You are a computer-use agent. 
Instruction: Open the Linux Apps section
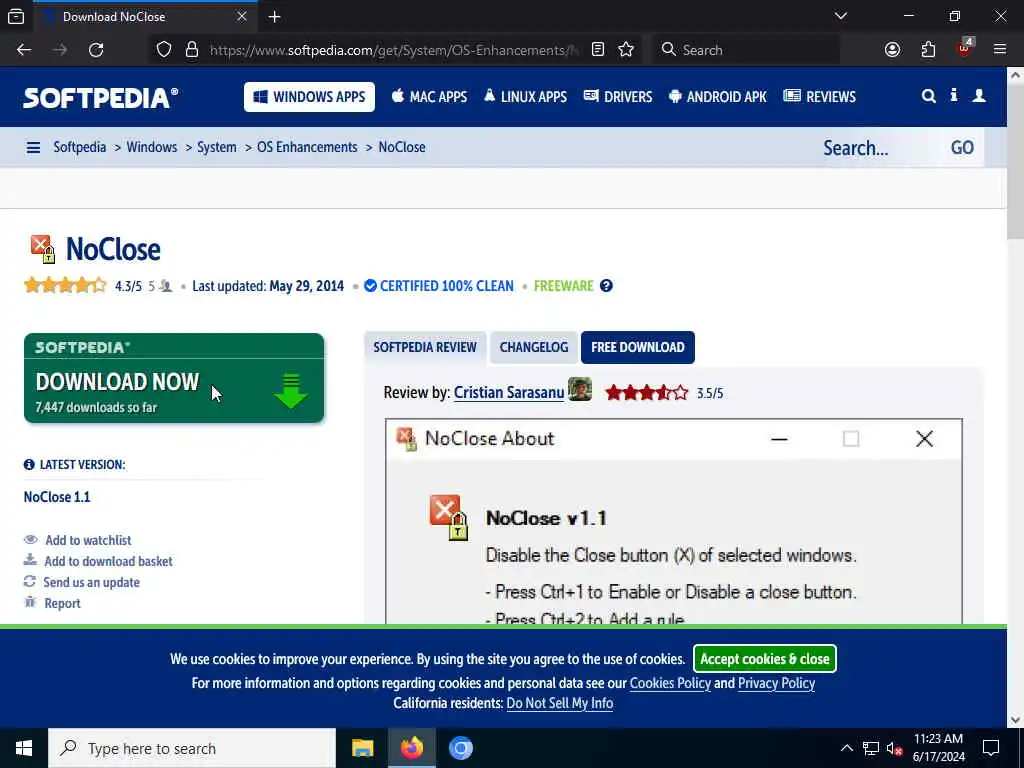tap(525, 97)
